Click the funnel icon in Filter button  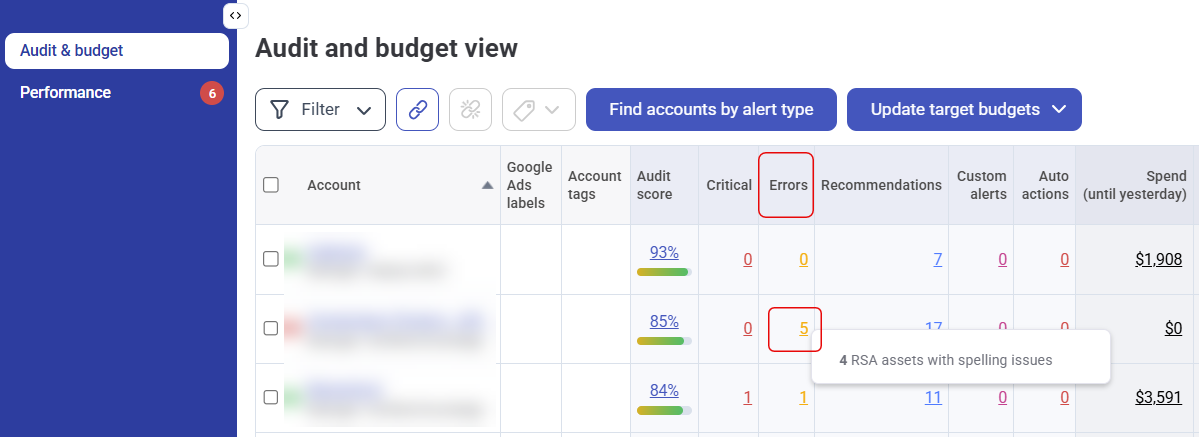pos(281,110)
